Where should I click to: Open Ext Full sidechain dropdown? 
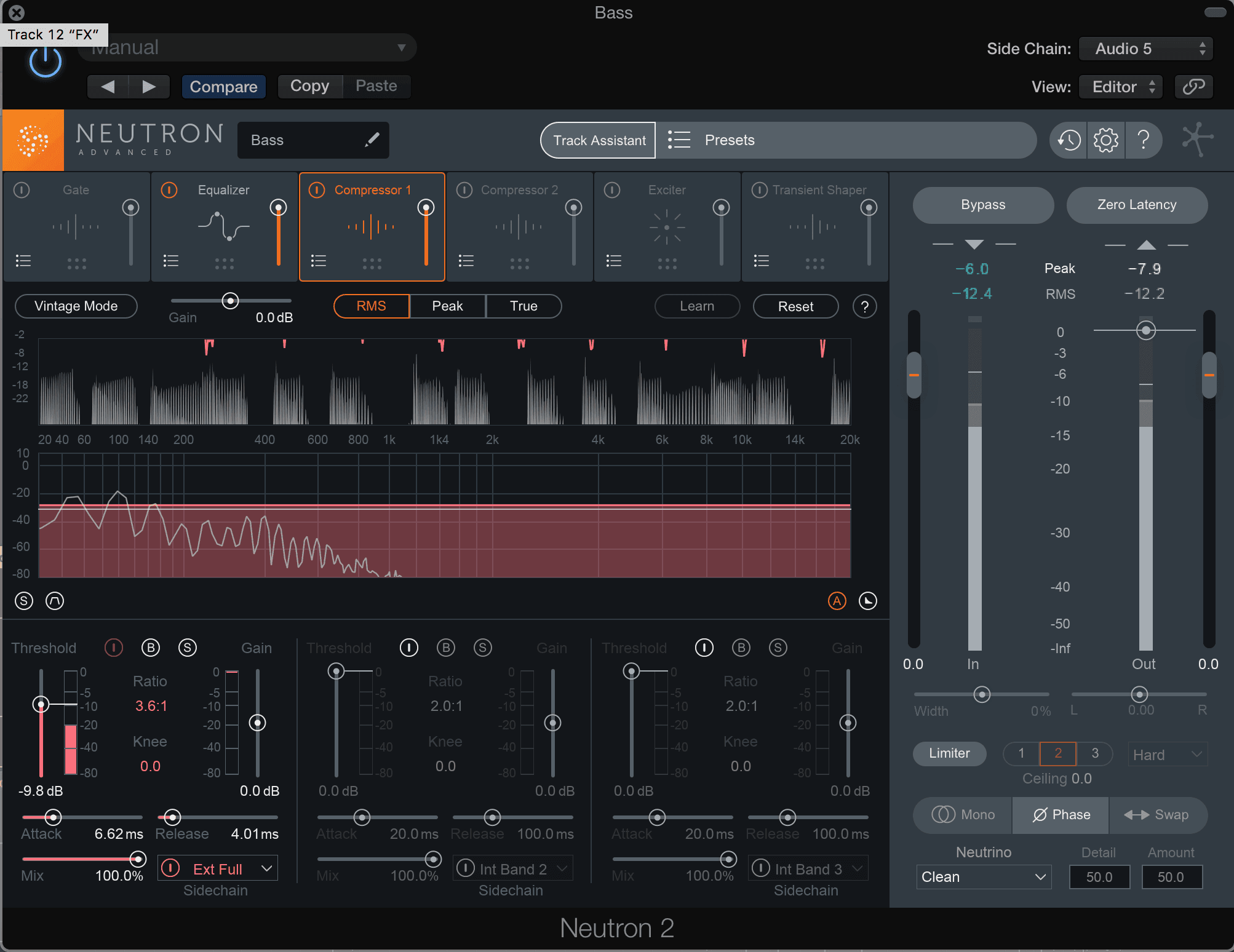pos(218,868)
